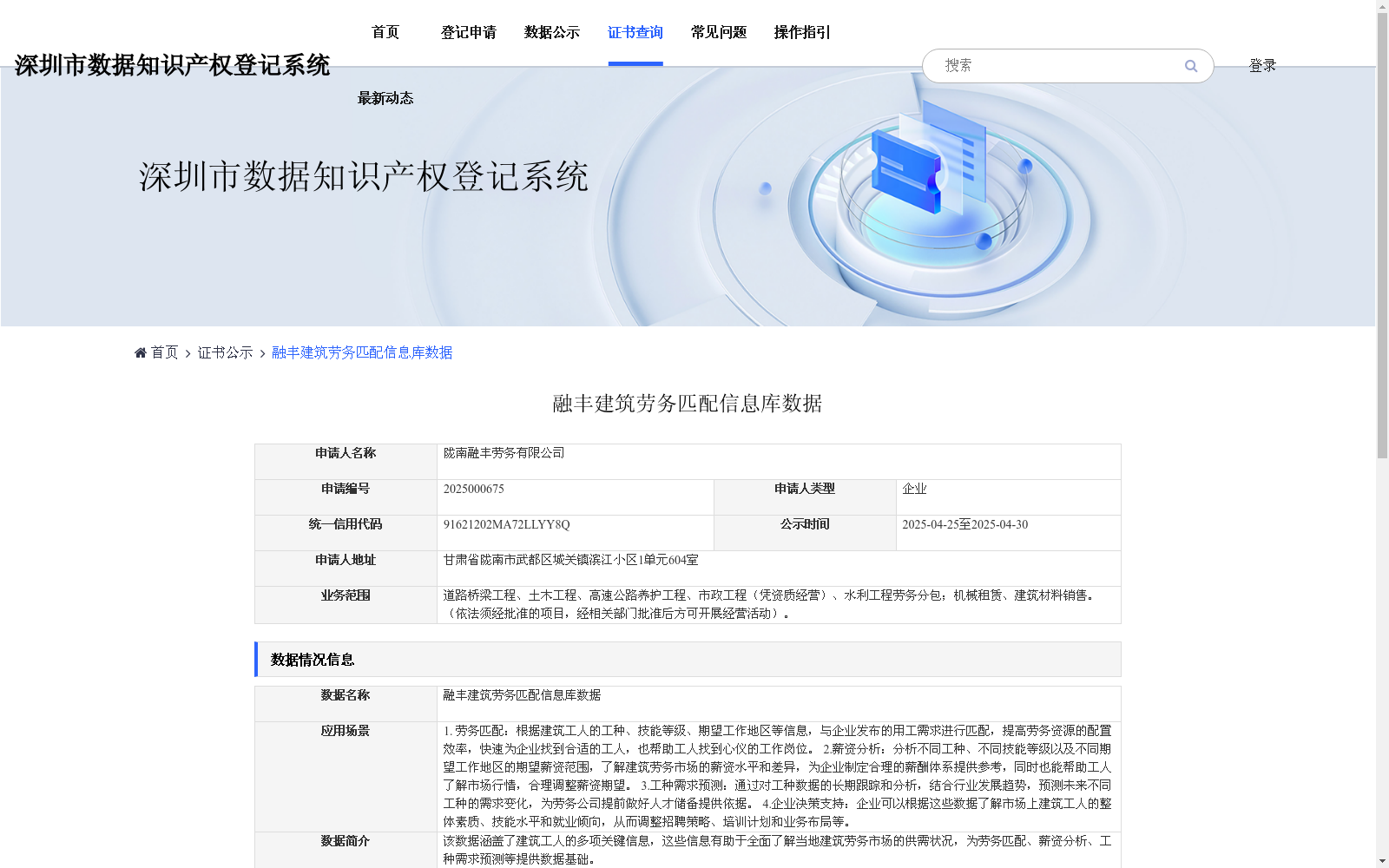Go to 证书公示 in the breadcrumb
The height and width of the screenshot is (868, 1389).
(x=226, y=352)
